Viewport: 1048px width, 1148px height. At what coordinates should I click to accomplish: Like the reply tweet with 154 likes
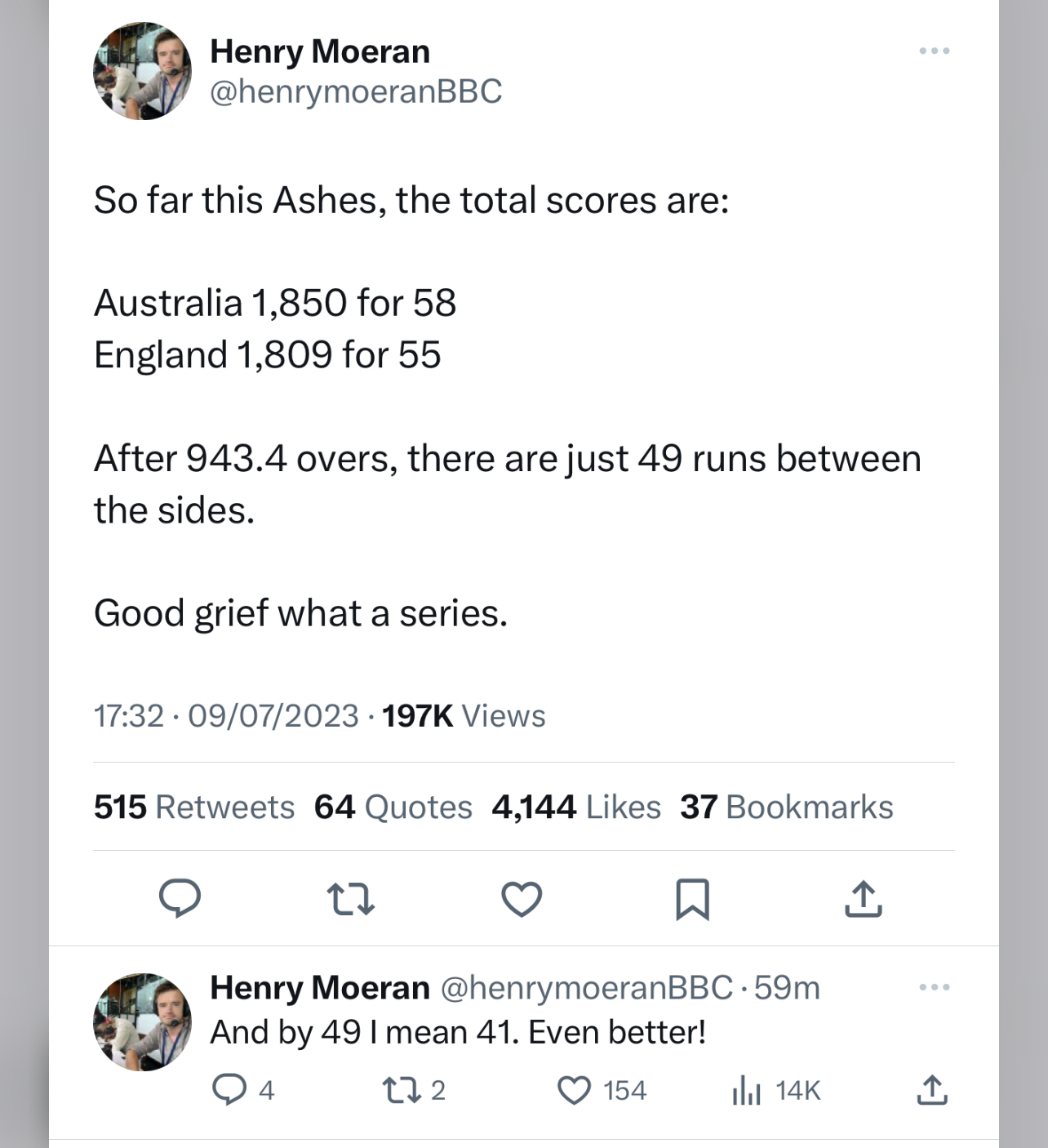pyautogui.click(x=574, y=1090)
